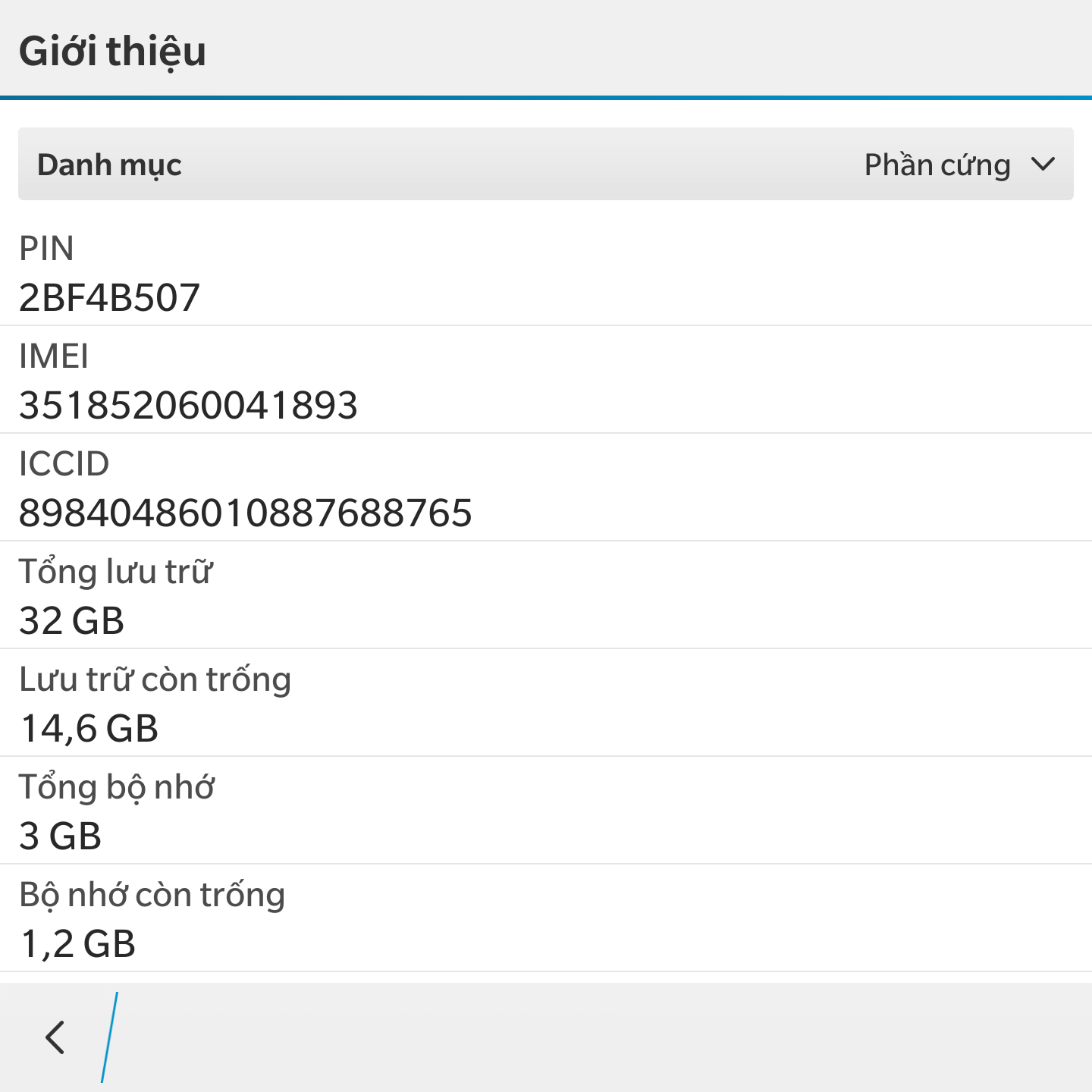
Task: Open the Danh mục category selector
Action: coord(546,164)
